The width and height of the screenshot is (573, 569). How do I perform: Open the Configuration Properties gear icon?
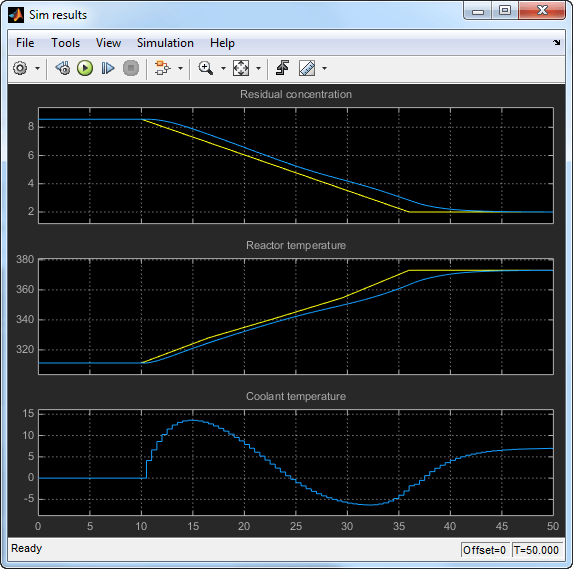pyautogui.click(x=20, y=68)
